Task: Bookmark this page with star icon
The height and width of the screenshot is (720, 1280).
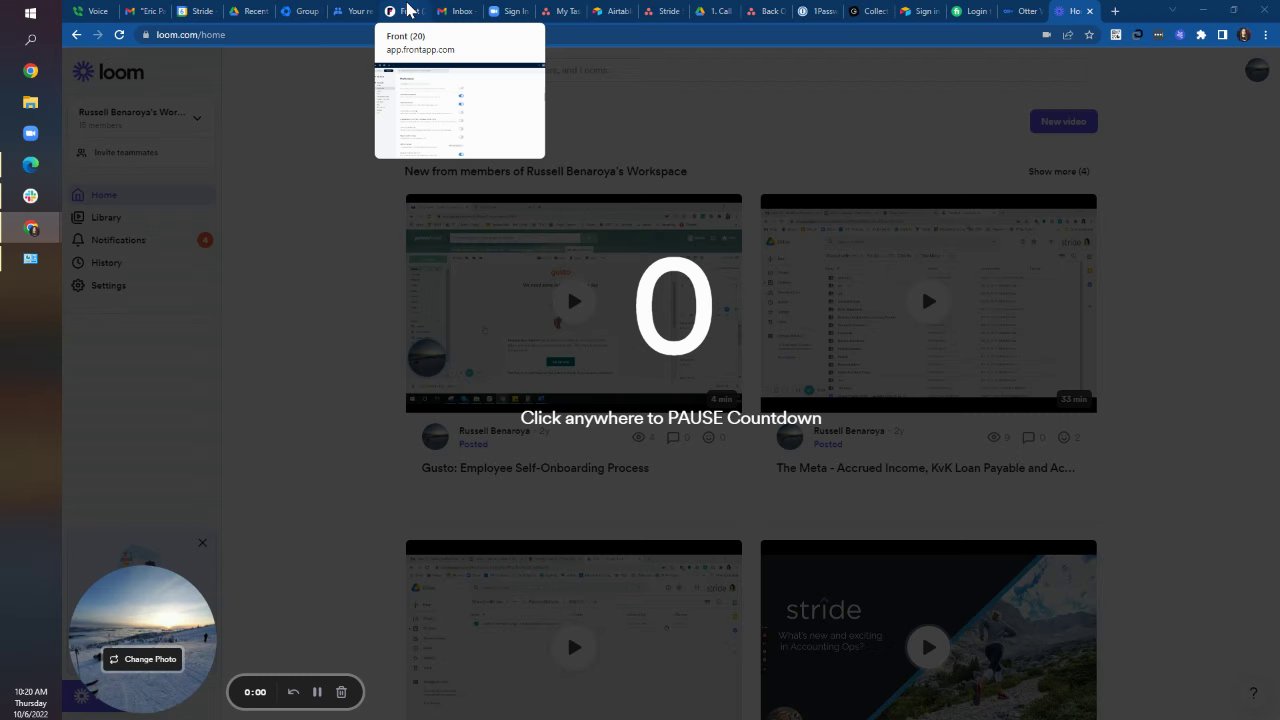Action: [1089, 34]
